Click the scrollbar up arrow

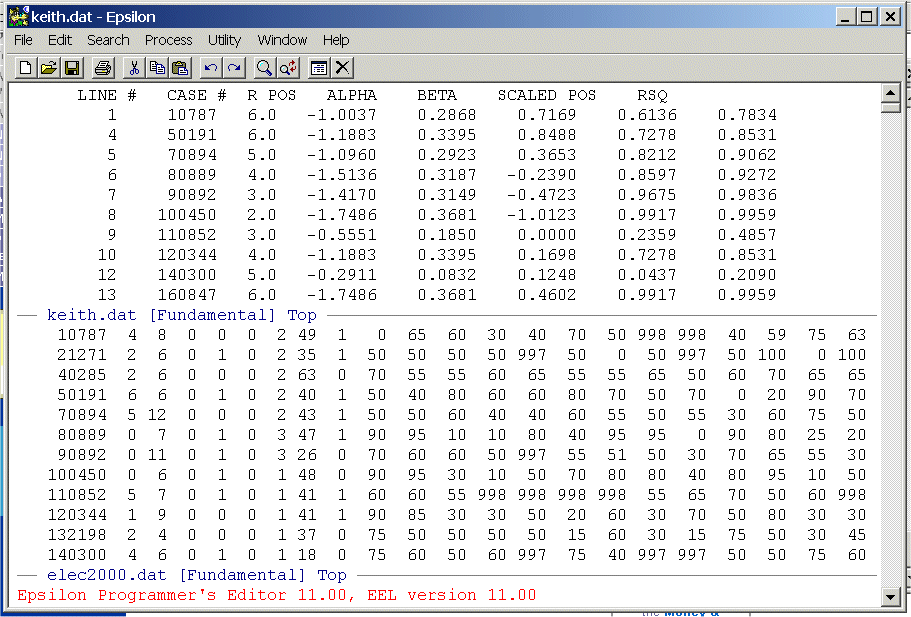pos(891,93)
